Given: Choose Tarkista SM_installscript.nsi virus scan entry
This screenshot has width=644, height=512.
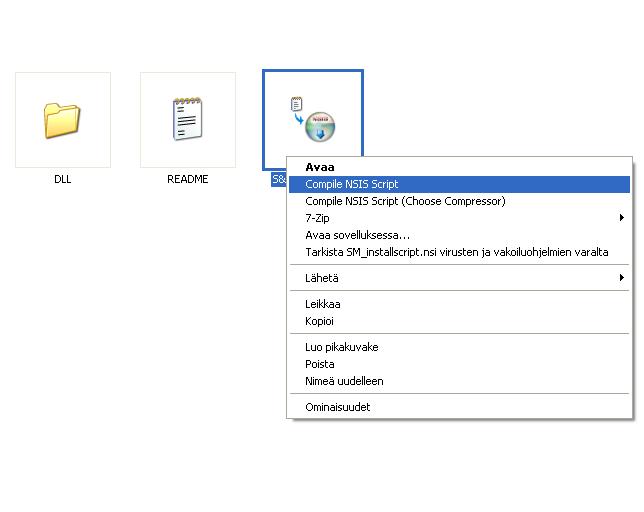Looking at the screenshot, I should [459, 252].
